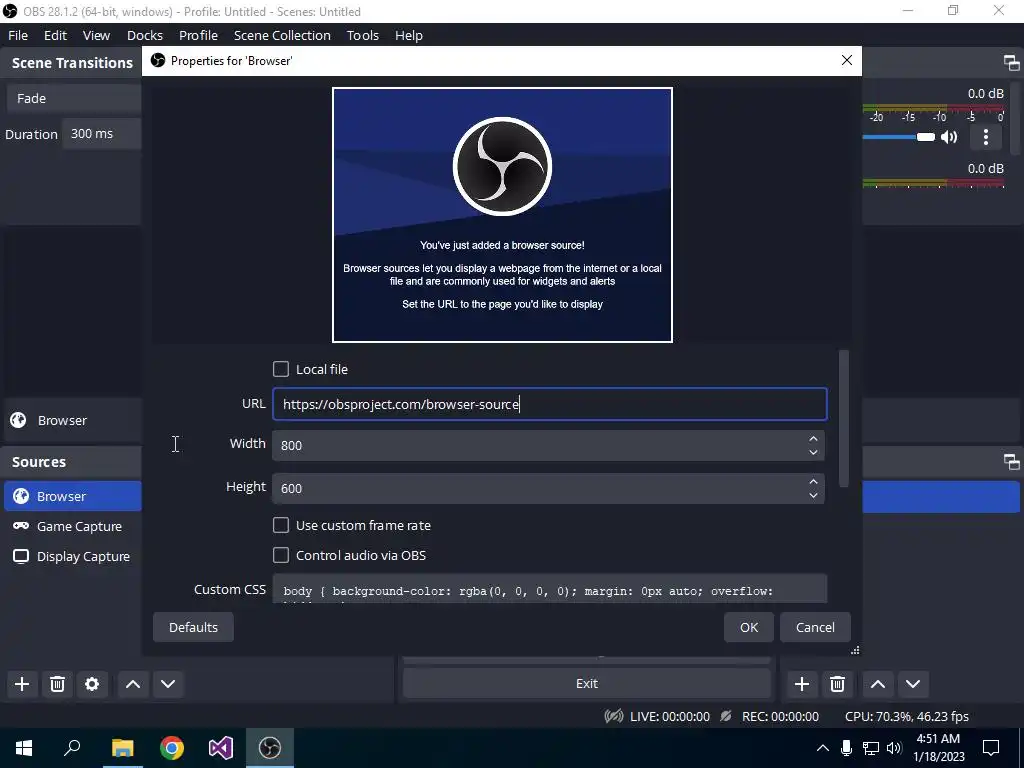Close the Properties for 'Browser' dialog

(847, 60)
